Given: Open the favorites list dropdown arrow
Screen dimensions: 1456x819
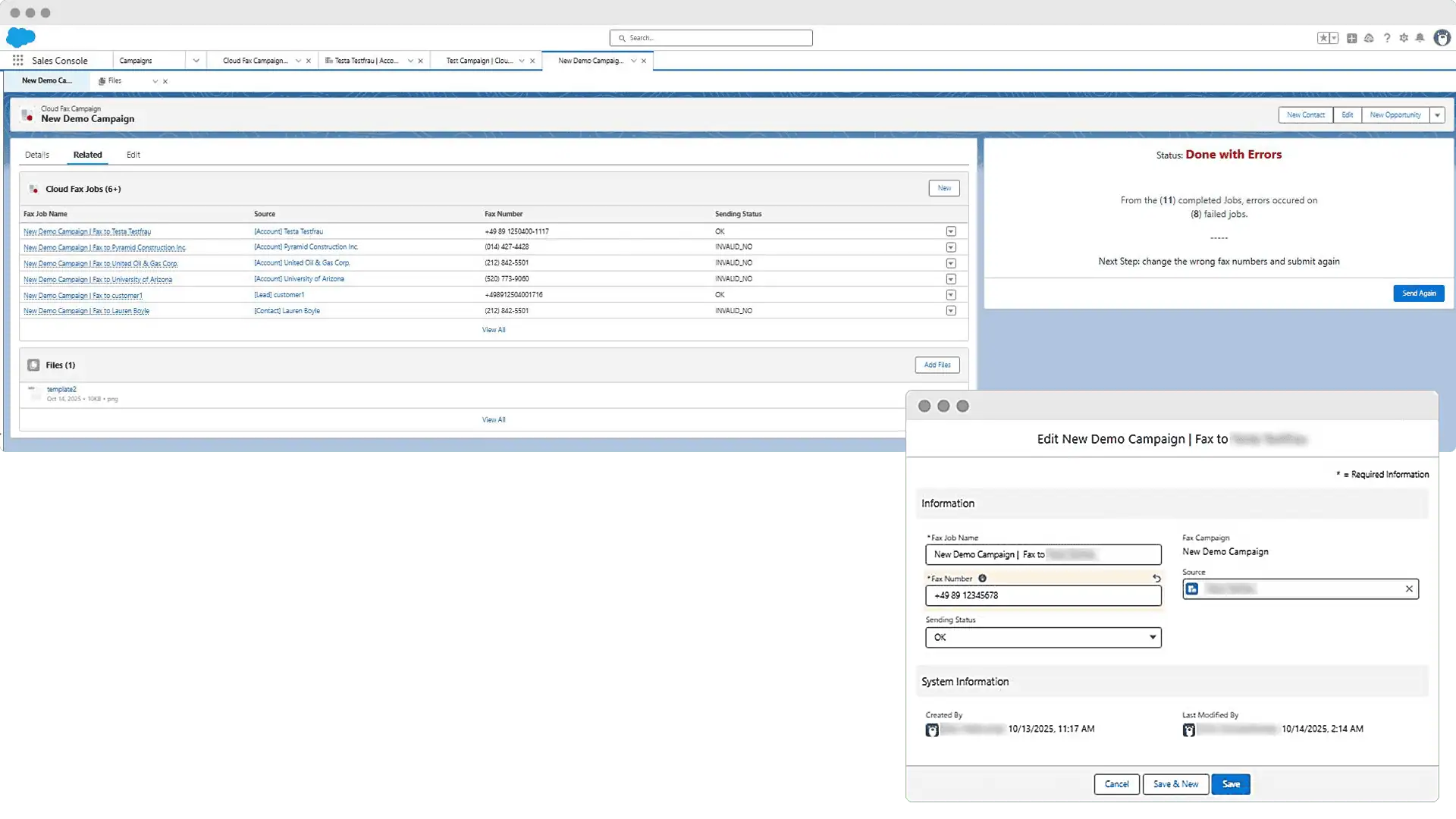Looking at the screenshot, I should point(1334,38).
